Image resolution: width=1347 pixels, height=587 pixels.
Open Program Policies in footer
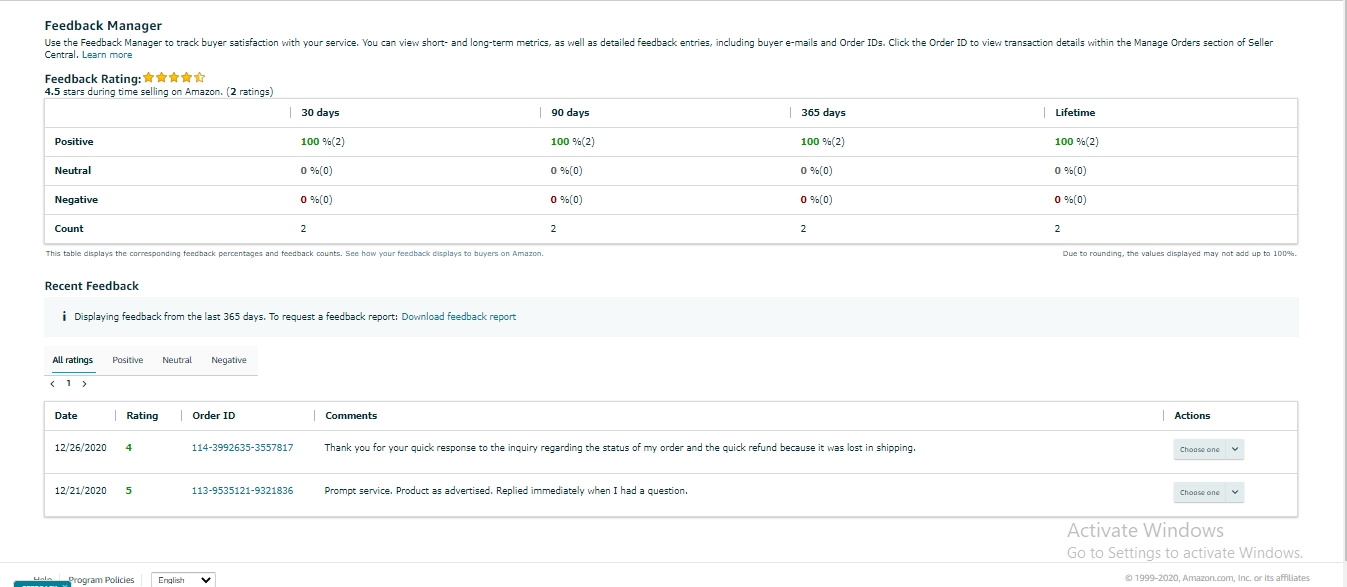pyautogui.click(x=101, y=579)
